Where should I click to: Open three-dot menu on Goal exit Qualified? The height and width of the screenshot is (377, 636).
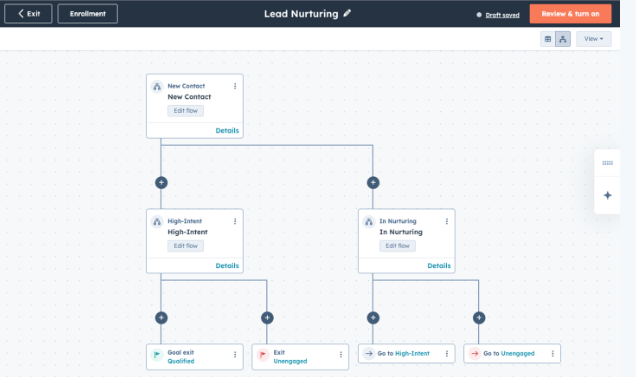coord(235,355)
